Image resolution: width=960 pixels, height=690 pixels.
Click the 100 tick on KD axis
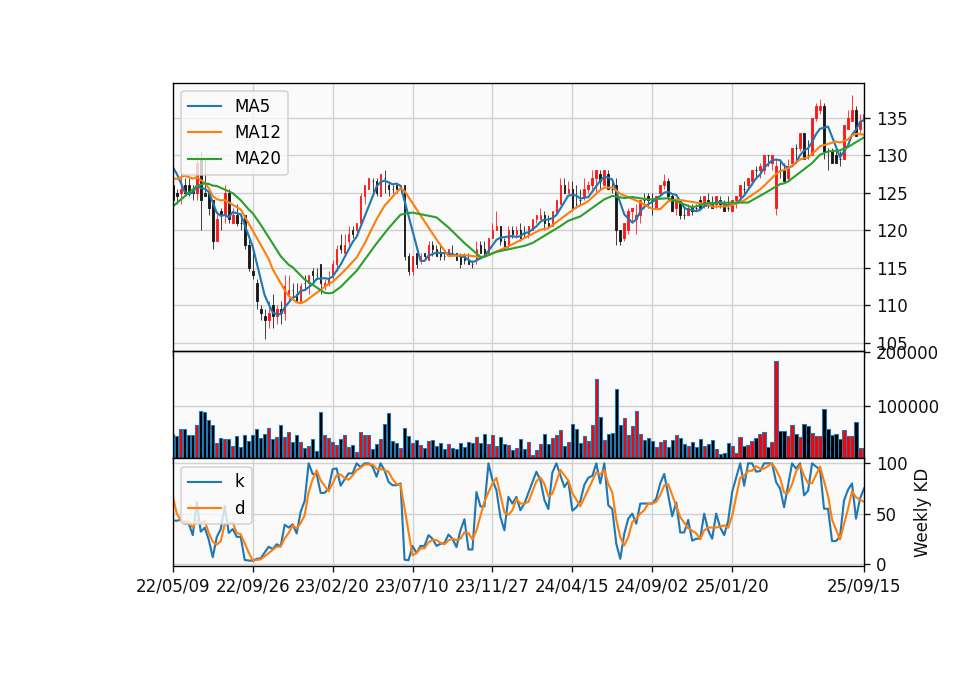tap(892, 464)
